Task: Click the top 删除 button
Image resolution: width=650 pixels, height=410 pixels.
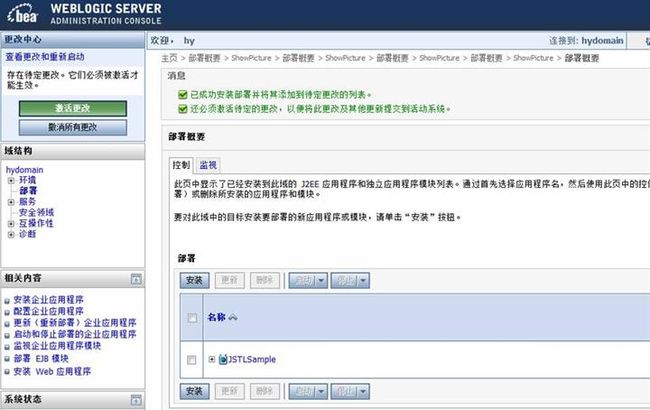Action: (x=264, y=280)
